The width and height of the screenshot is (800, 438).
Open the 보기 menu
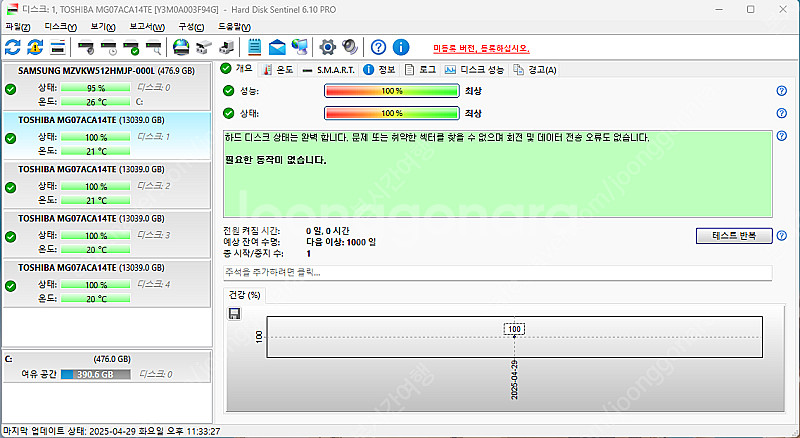point(103,27)
